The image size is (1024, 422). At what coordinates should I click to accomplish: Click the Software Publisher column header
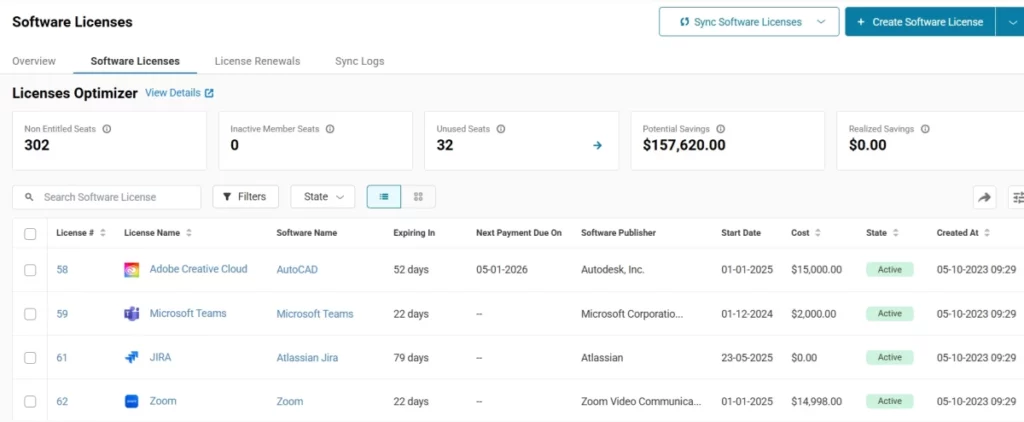click(x=618, y=233)
